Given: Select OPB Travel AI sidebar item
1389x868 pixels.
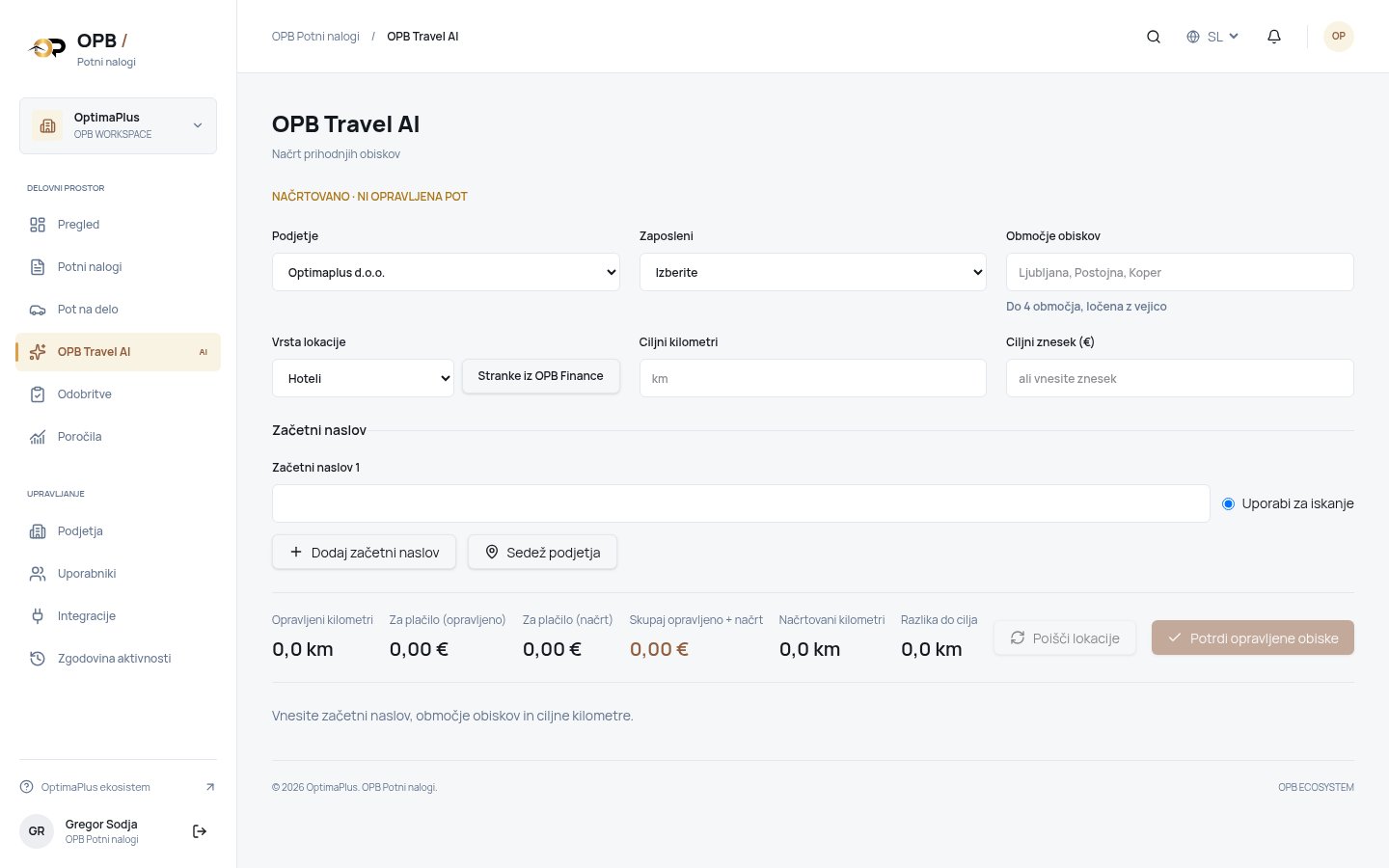Looking at the screenshot, I should [x=118, y=352].
